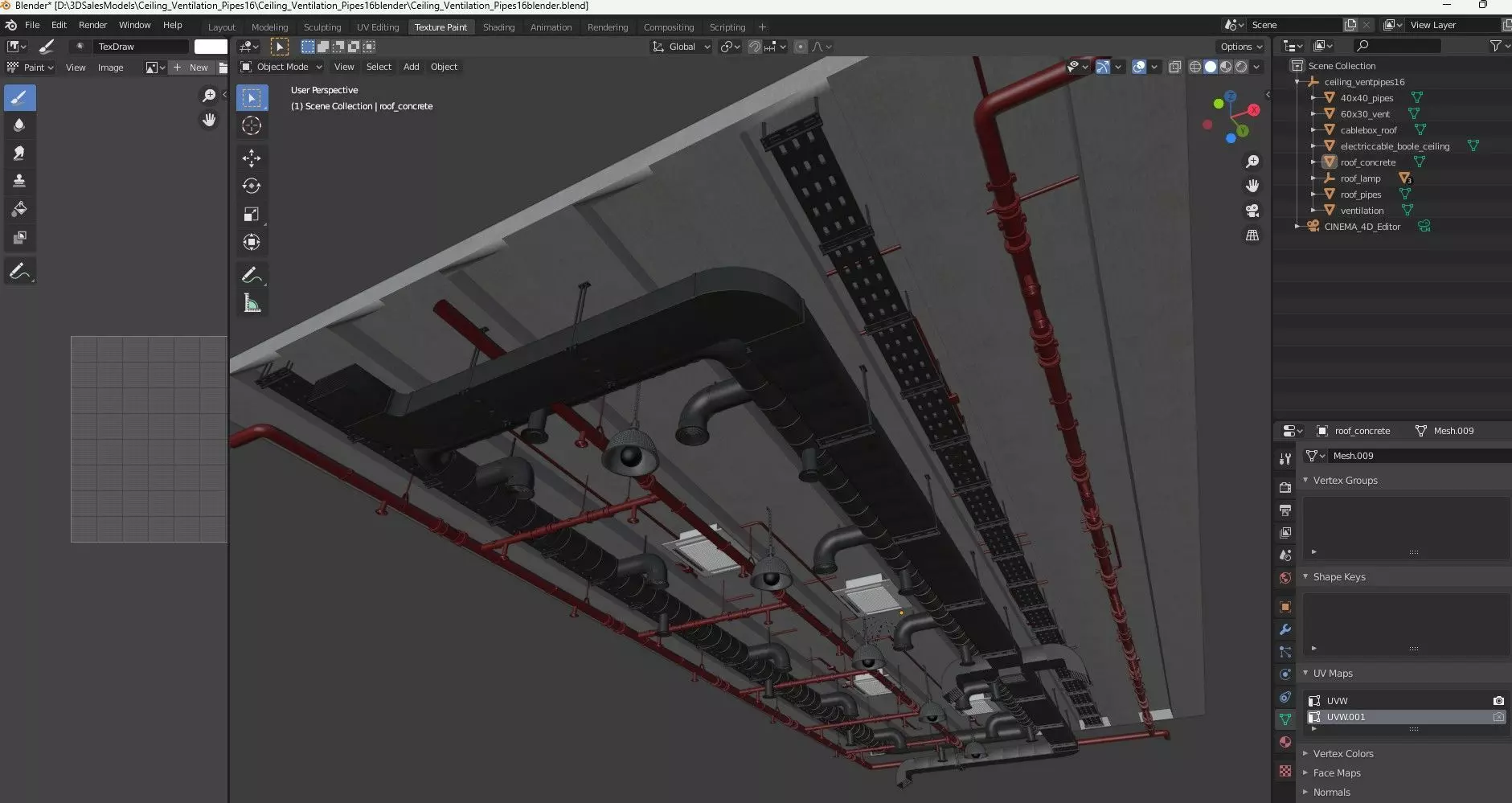Image resolution: width=1512 pixels, height=803 pixels.
Task: Open the Options dropdown in viewport
Action: [1241, 47]
